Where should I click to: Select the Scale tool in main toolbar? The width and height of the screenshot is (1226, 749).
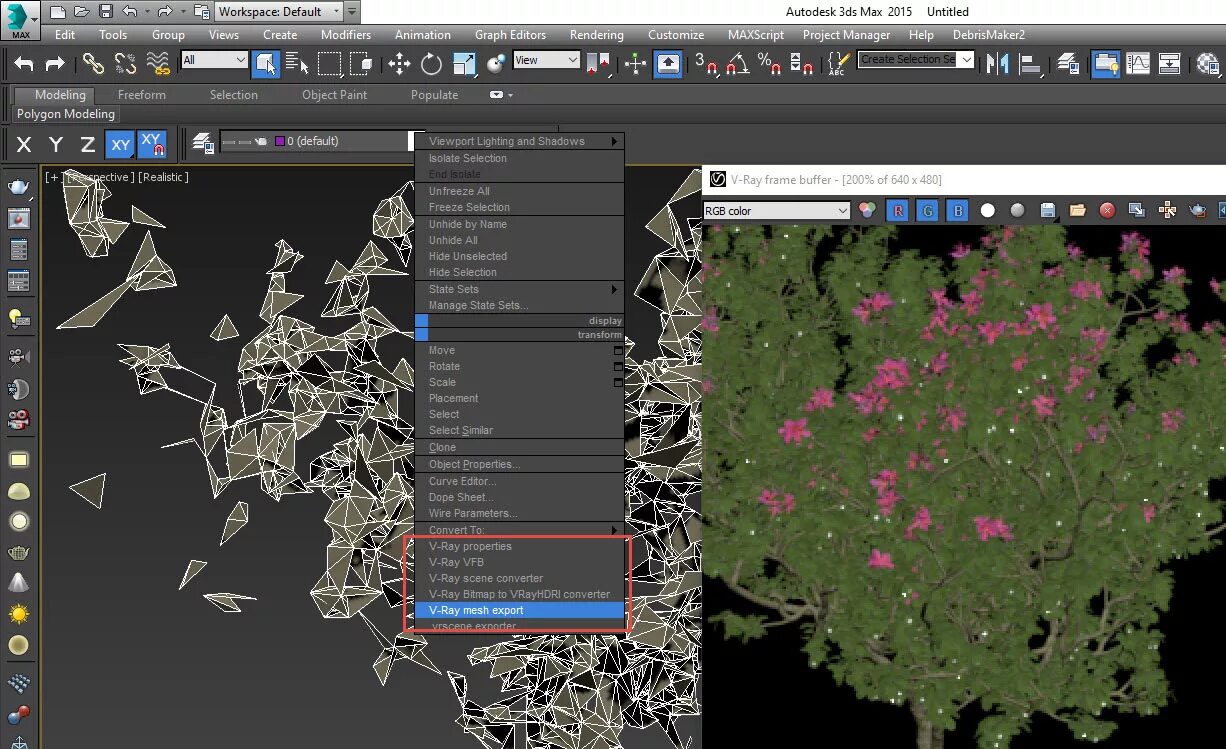pos(464,65)
